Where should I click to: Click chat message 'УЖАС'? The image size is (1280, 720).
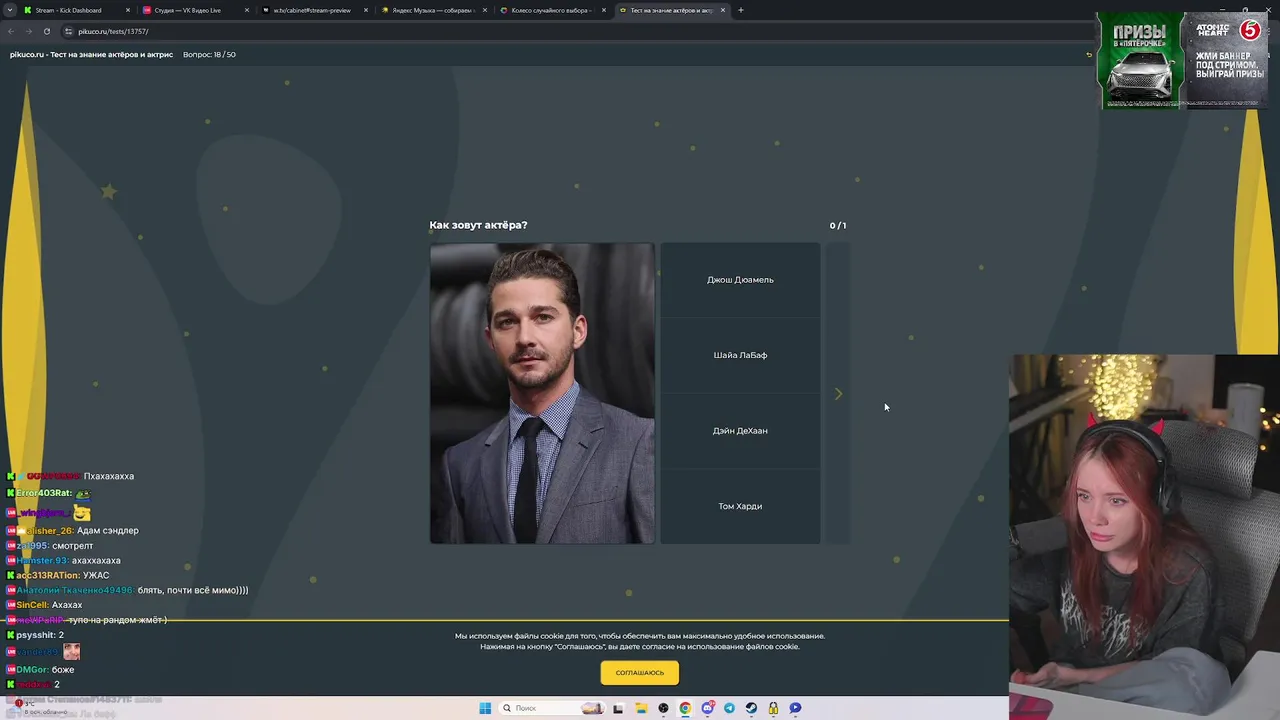[x=96, y=576]
